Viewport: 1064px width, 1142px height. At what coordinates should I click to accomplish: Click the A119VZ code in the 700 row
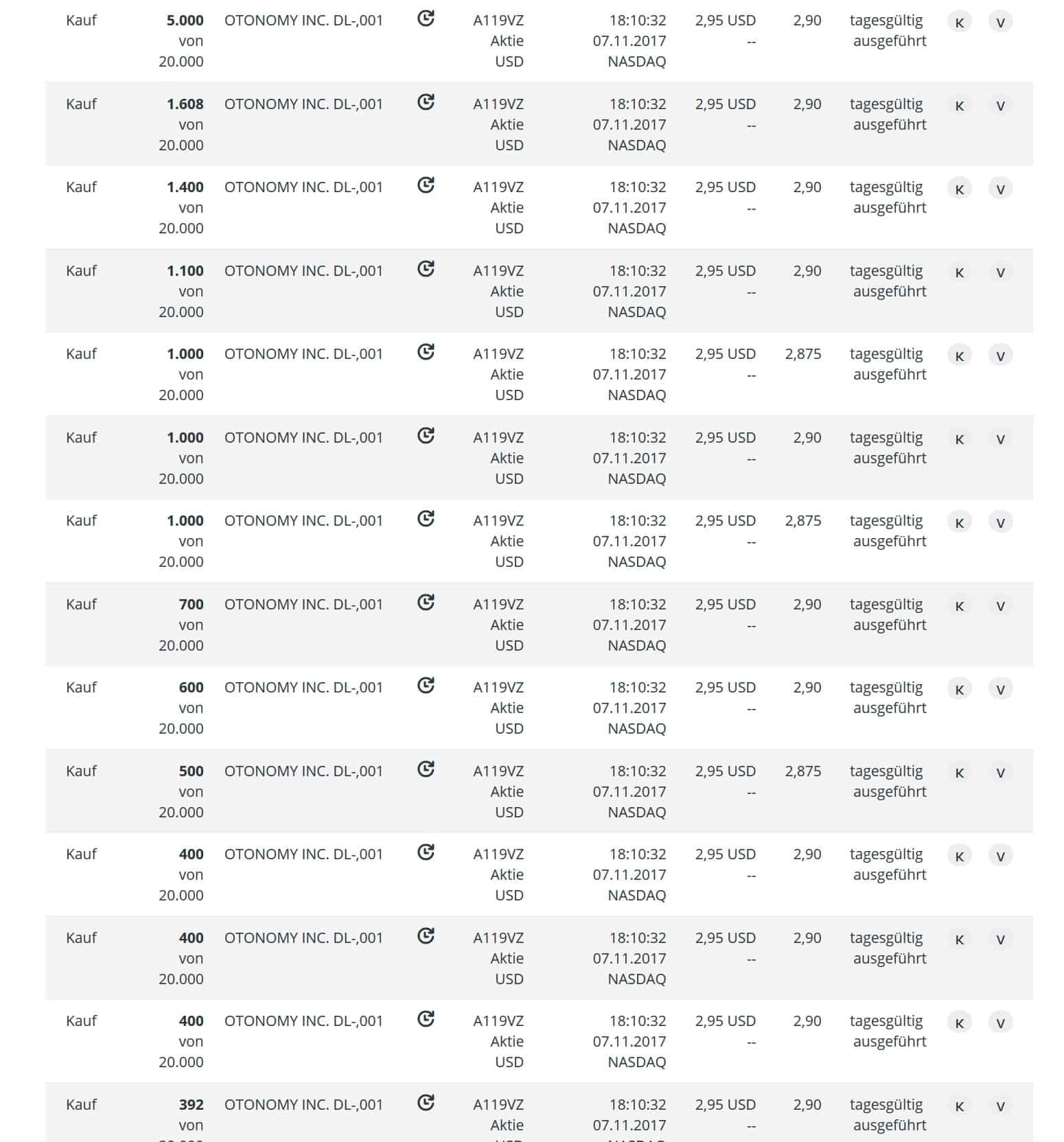pos(498,605)
